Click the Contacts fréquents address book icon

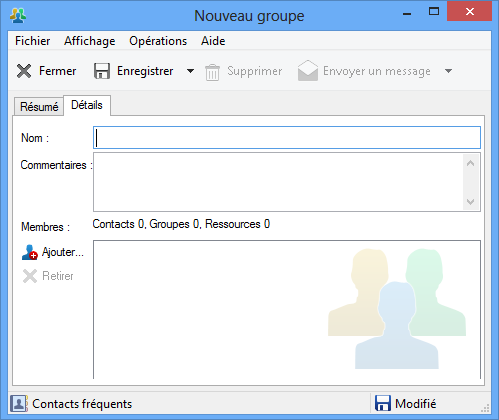pos(19,404)
